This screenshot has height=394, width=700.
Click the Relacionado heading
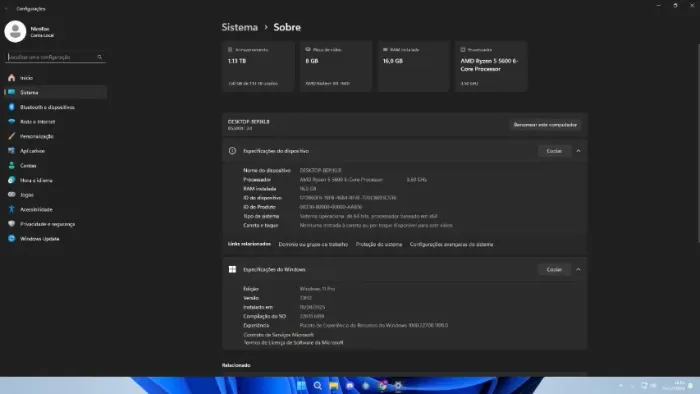tap(236, 365)
